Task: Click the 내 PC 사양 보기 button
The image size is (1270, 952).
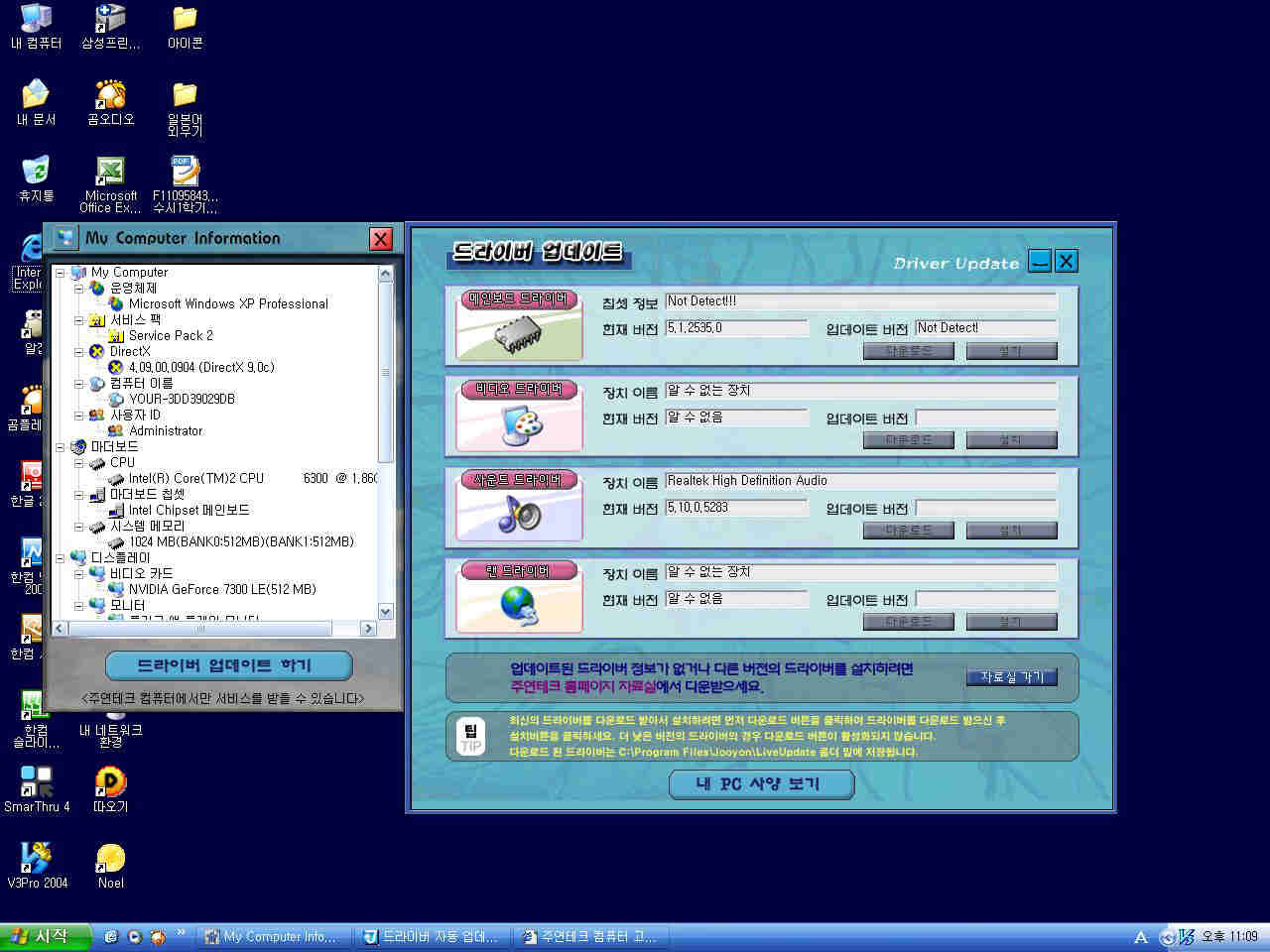Action: tap(761, 784)
